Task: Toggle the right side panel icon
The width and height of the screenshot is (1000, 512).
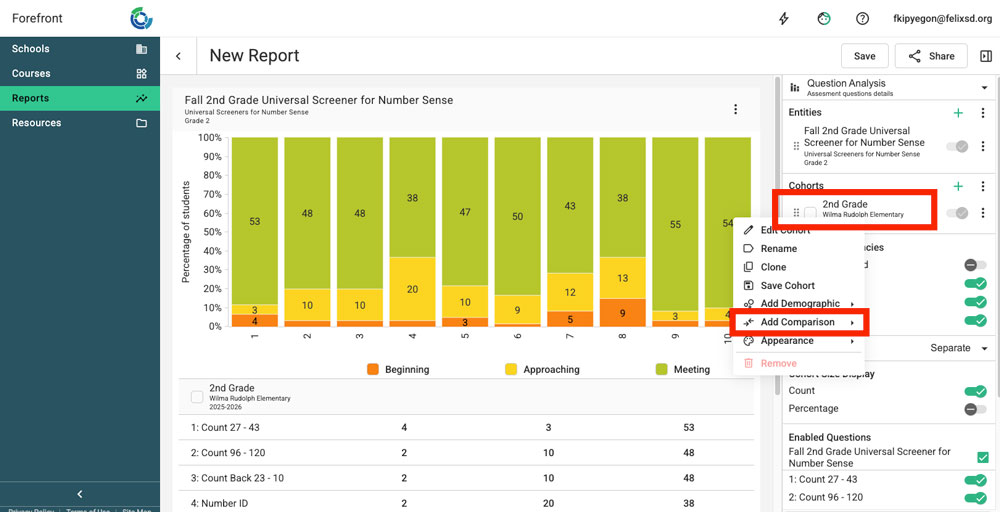Action: (986, 56)
